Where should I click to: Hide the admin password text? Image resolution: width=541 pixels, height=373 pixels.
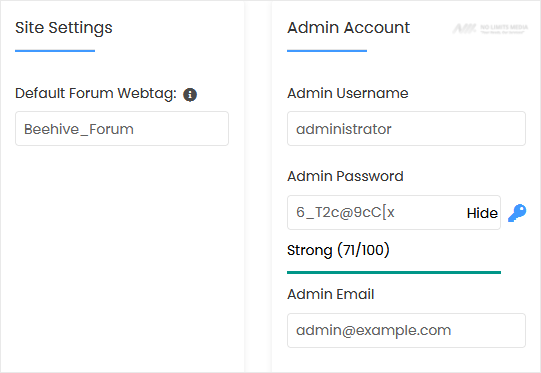point(482,213)
